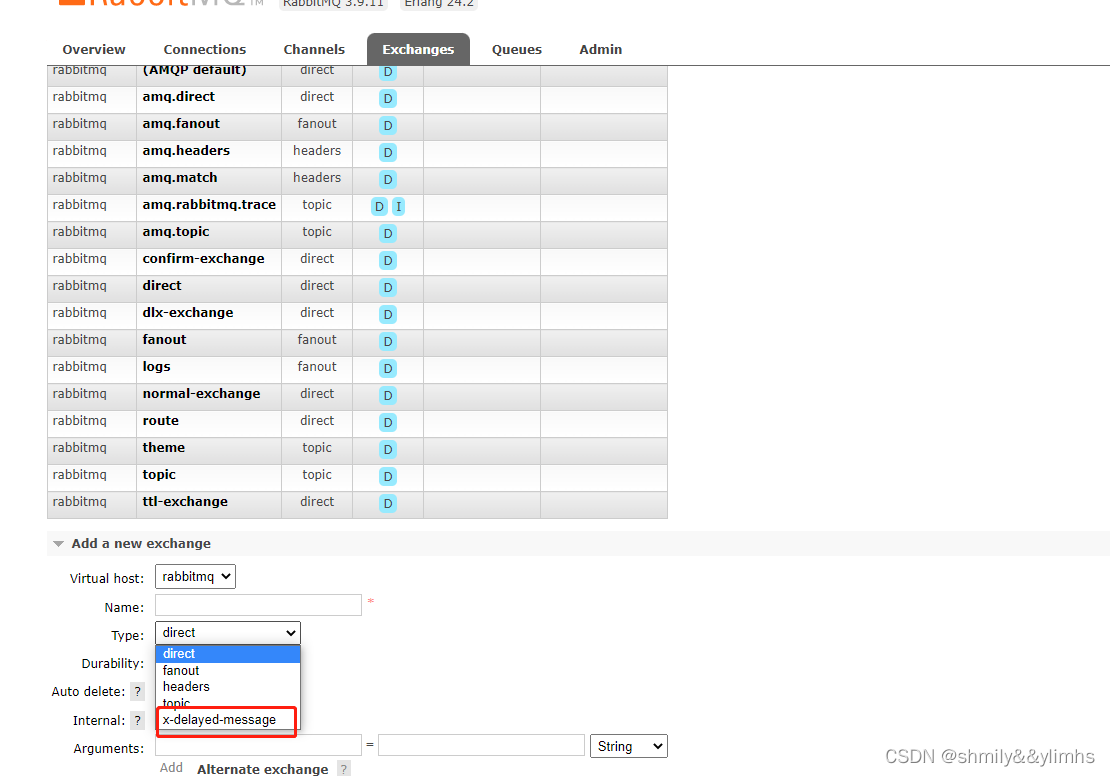
Task: Click the D badge in amq.rabbitmq.trace row
Action: tap(379, 206)
